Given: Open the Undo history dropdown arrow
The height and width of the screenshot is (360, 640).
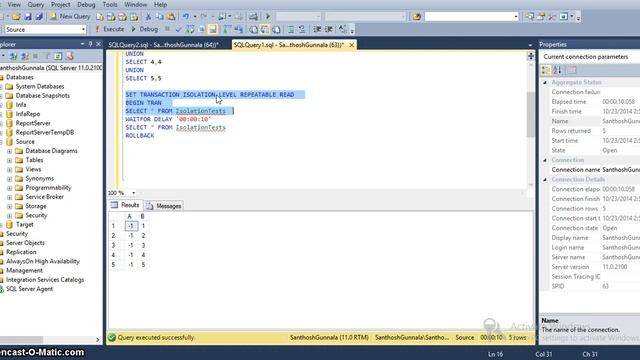Looking at the screenshot, I should 194,16.
